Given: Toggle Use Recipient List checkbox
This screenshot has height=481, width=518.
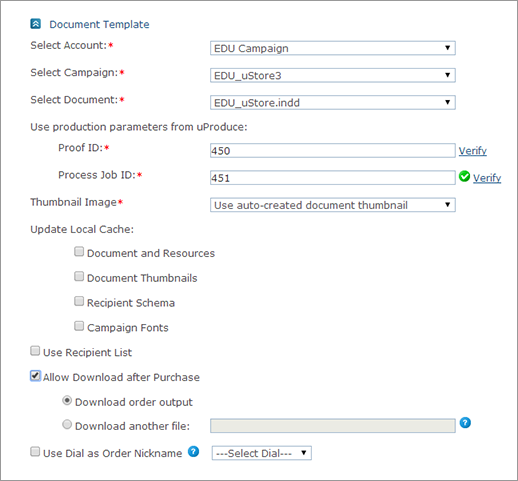Looking at the screenshot, I should click(x=35, y=351).
